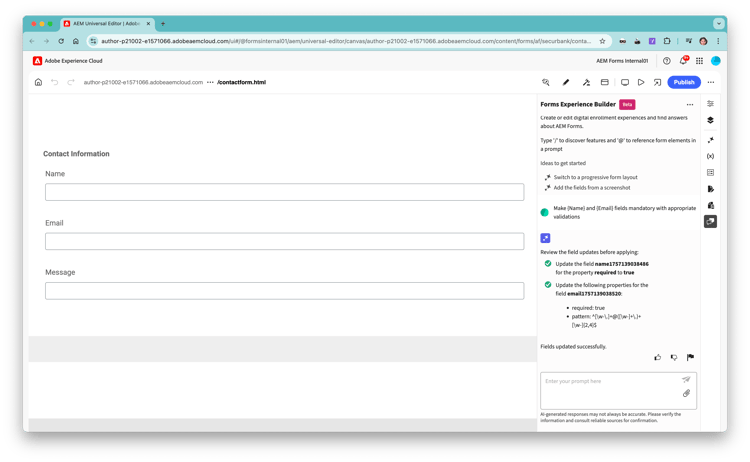Open the Adobe app switcher grid
This screenshot has height=462, width=750.
(699, 61)
